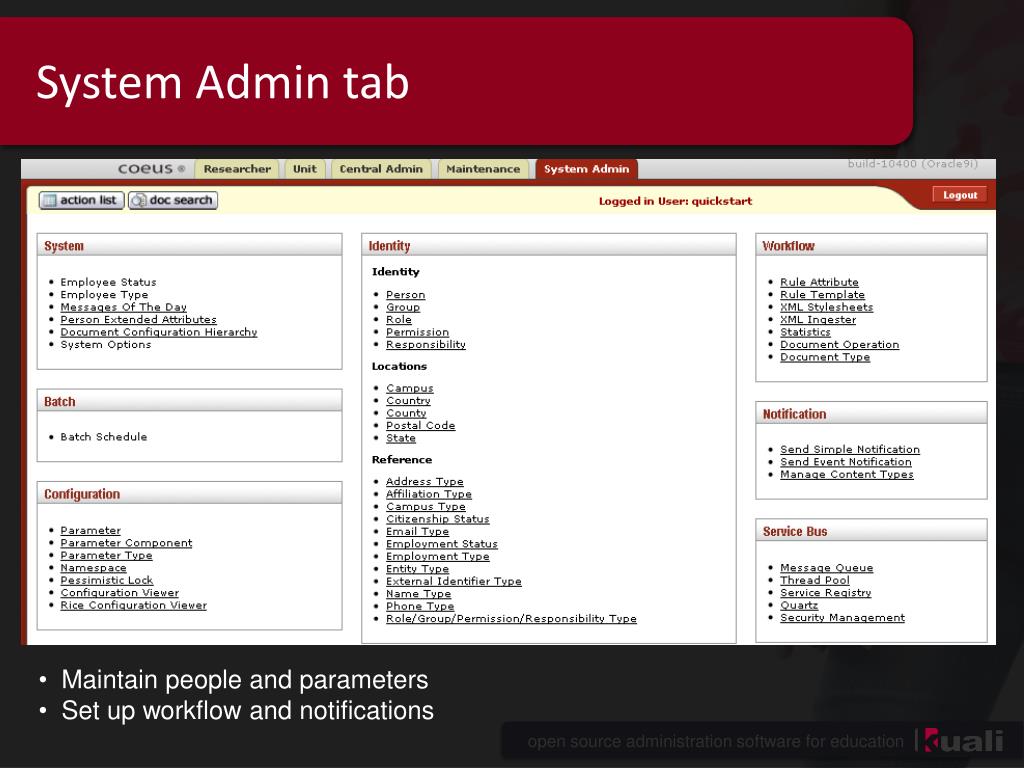Open the Employment Status link
The width and height of the screenshot is (1024, 768).
(441, 543)
